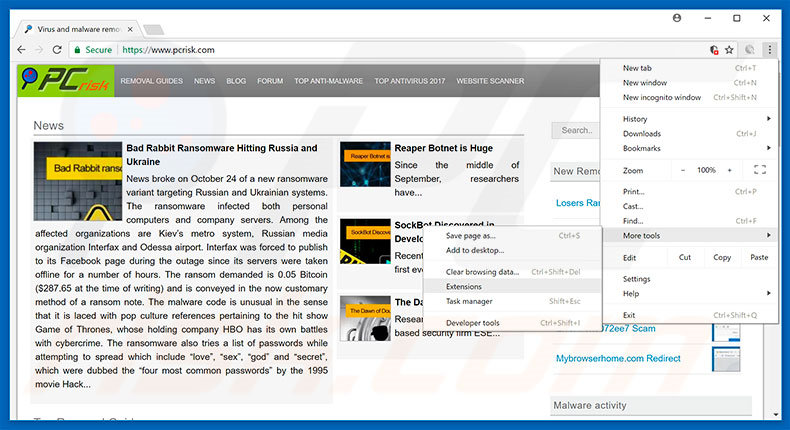Open BLOG in site navigation
The image size is (790, 430).
click(x=236, y=81)
